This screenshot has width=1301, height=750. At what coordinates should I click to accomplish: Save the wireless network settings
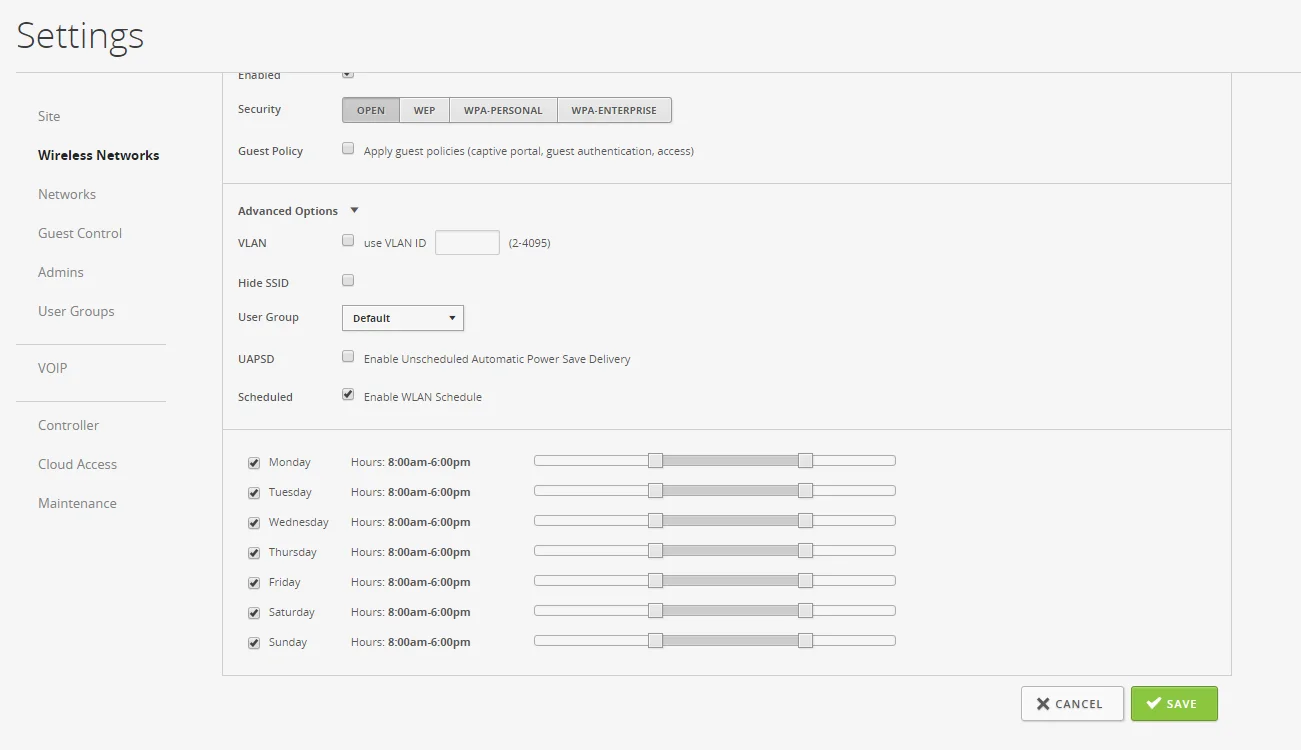point(1174,704)
